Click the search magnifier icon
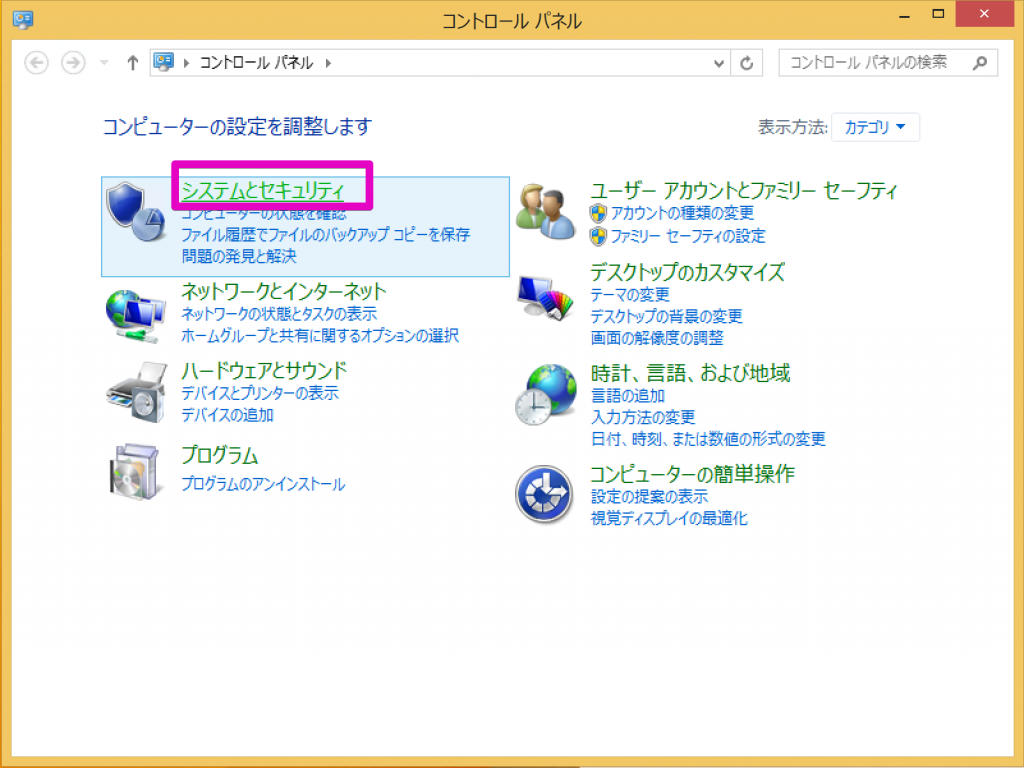The height and width of the screenshot is (768, 1024). click(x=980, y=63)
